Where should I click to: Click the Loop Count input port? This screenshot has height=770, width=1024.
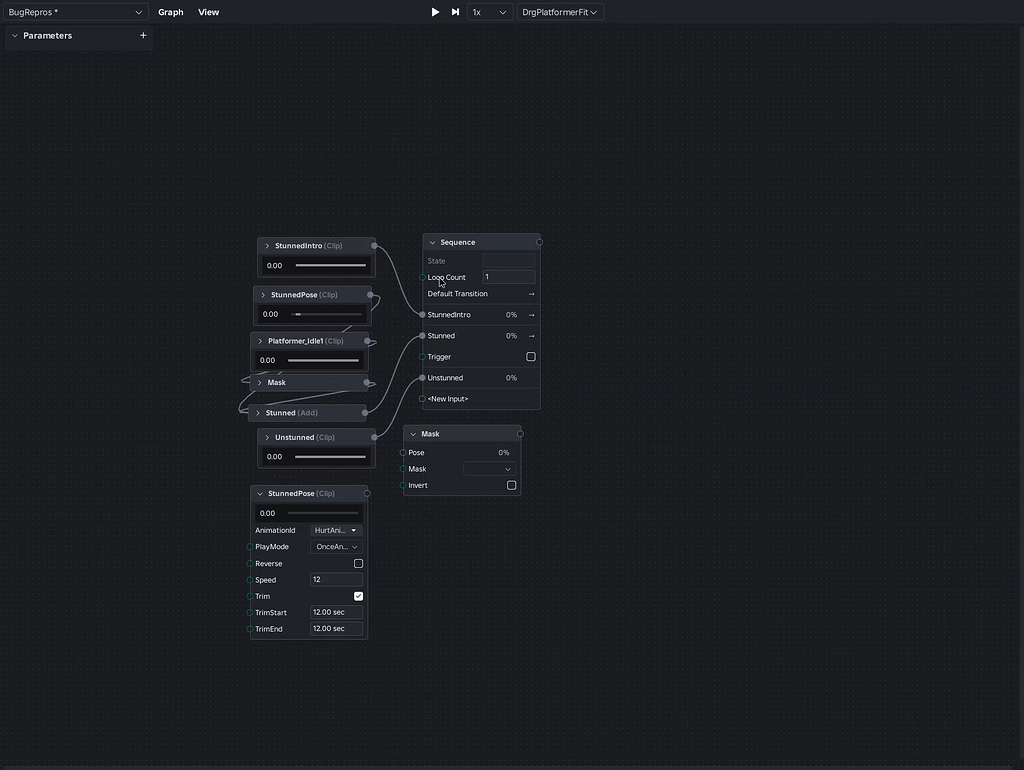pyautogui.click(x=423, y=278)
